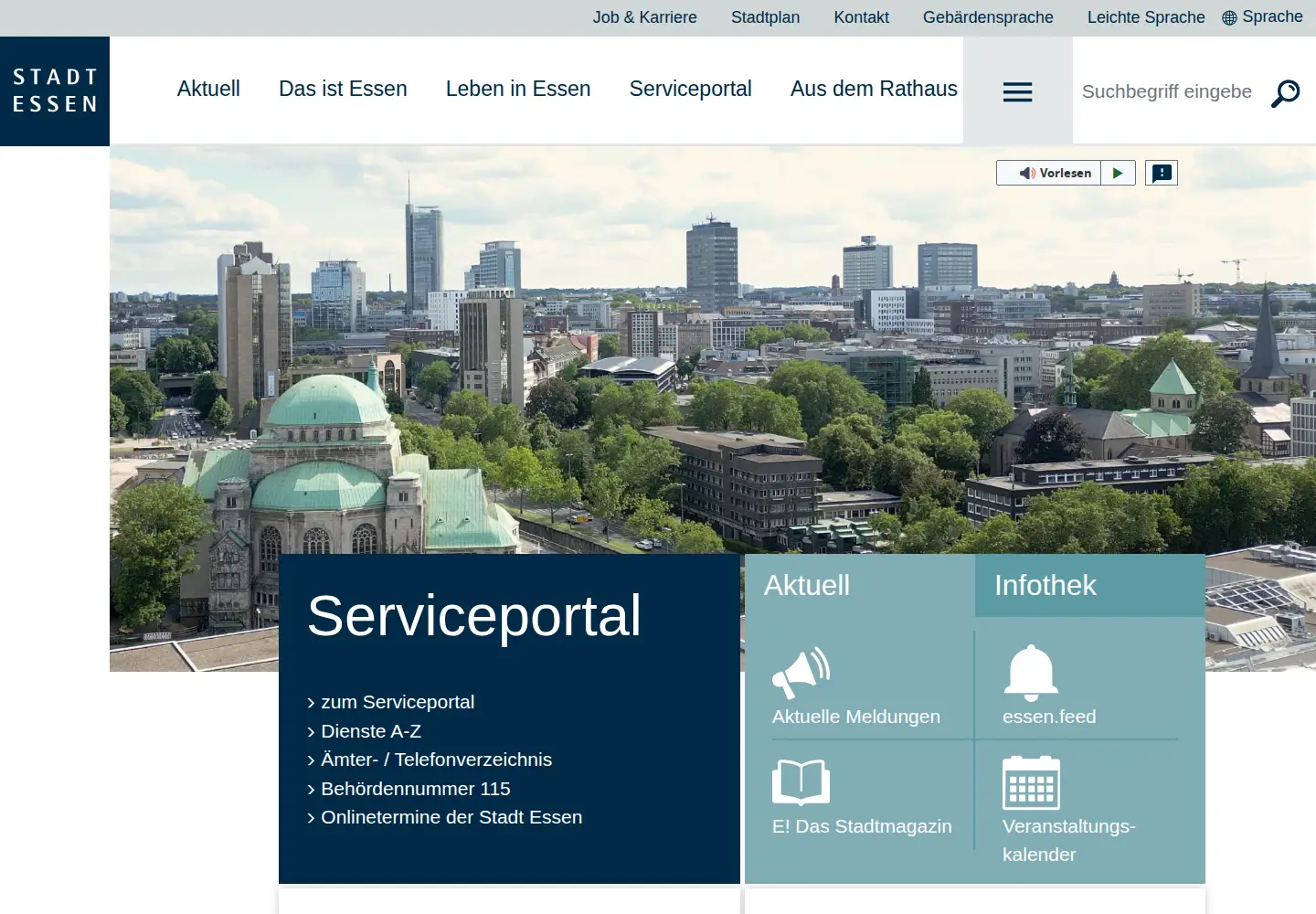Open Leichte Sprache page
The height and width of the screenshot is (914, 1316).
tap(1146, 17)
